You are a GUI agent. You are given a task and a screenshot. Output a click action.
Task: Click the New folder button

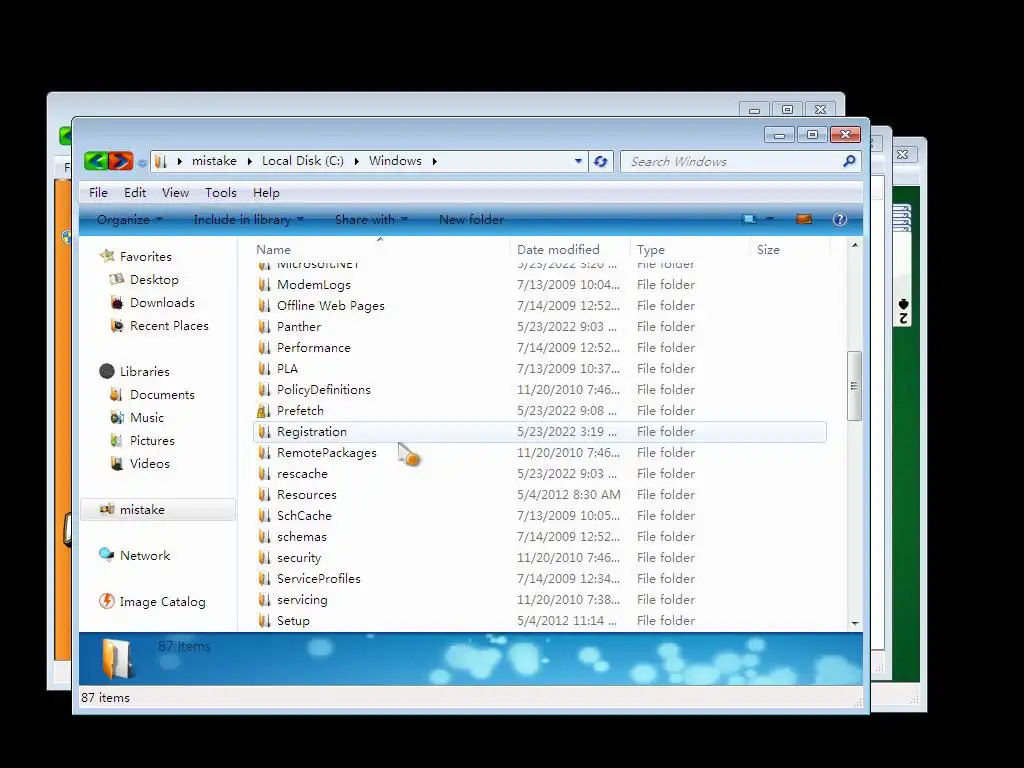[472, 219]
